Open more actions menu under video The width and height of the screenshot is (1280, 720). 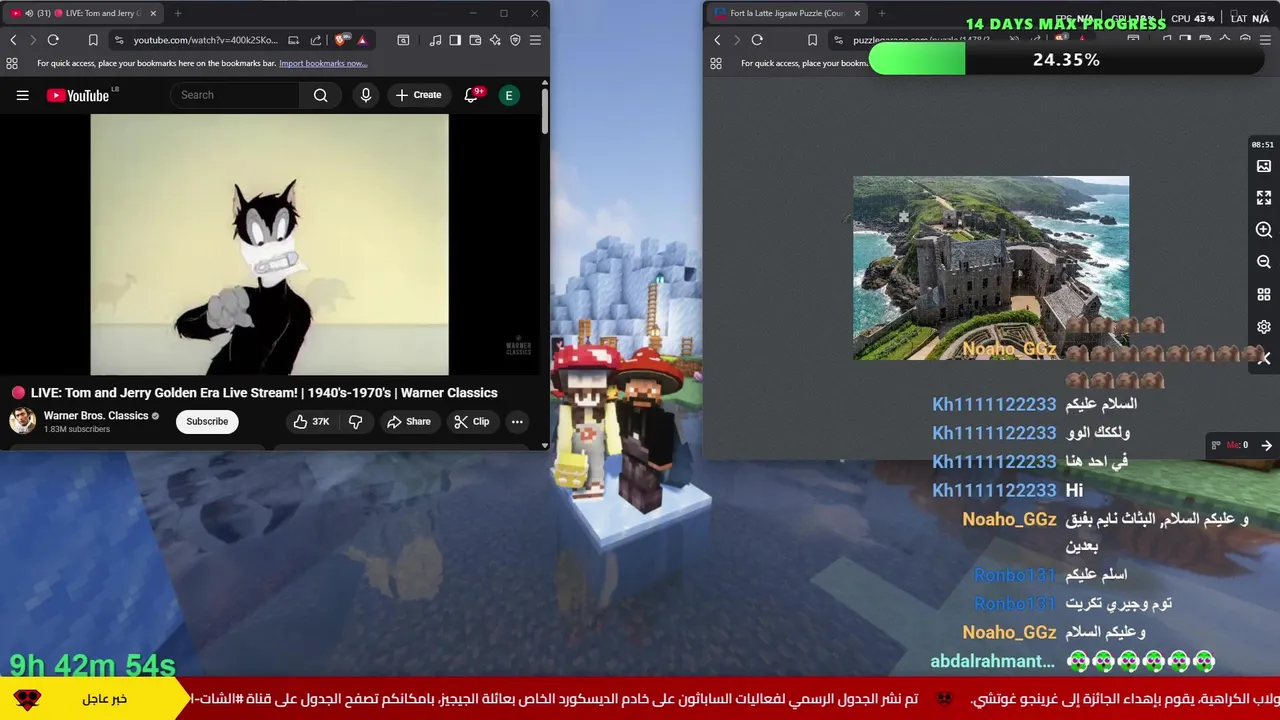(x=517, y=422)
